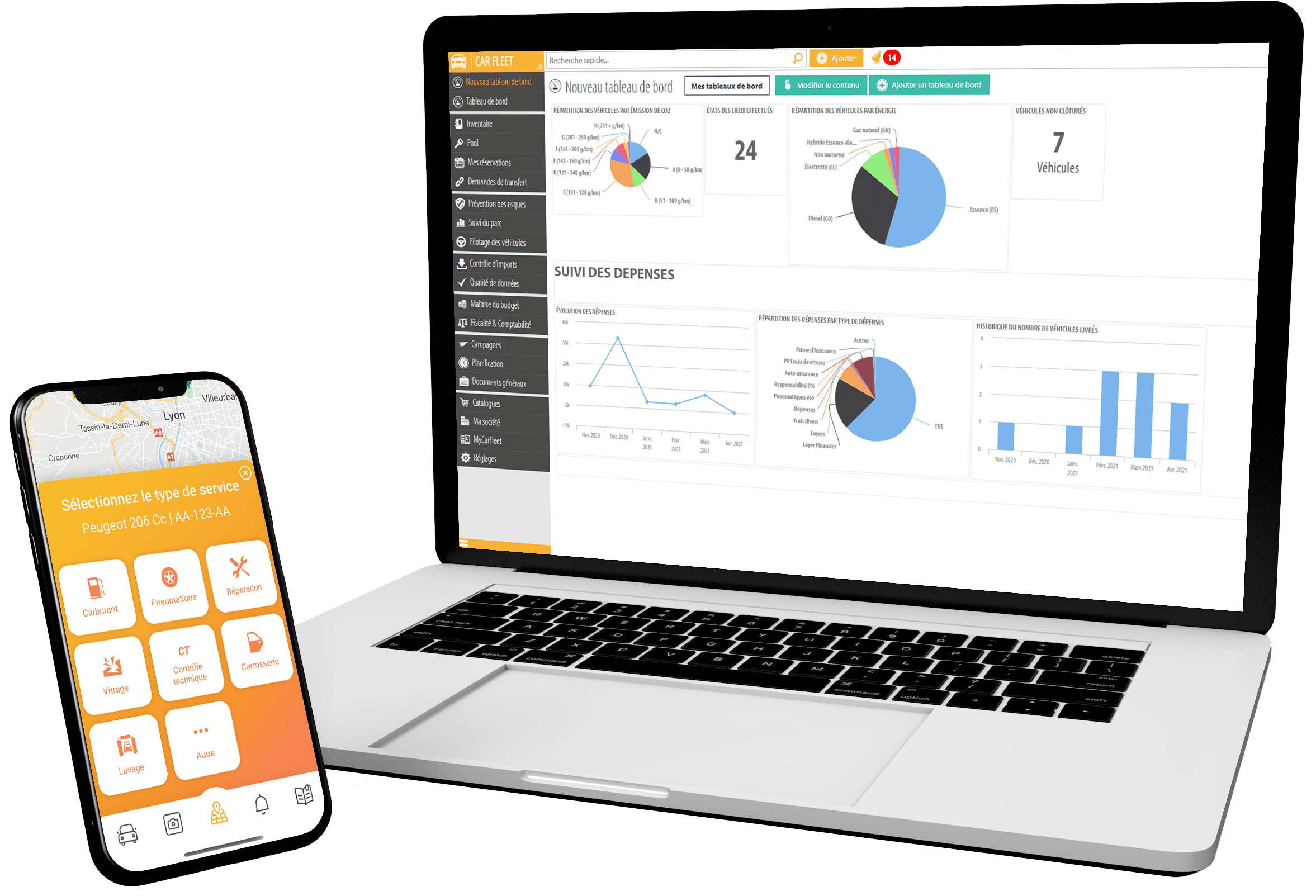1316x896 pixels.
Task: Select the Prévention des risques icon
Action: pos(451,203)
